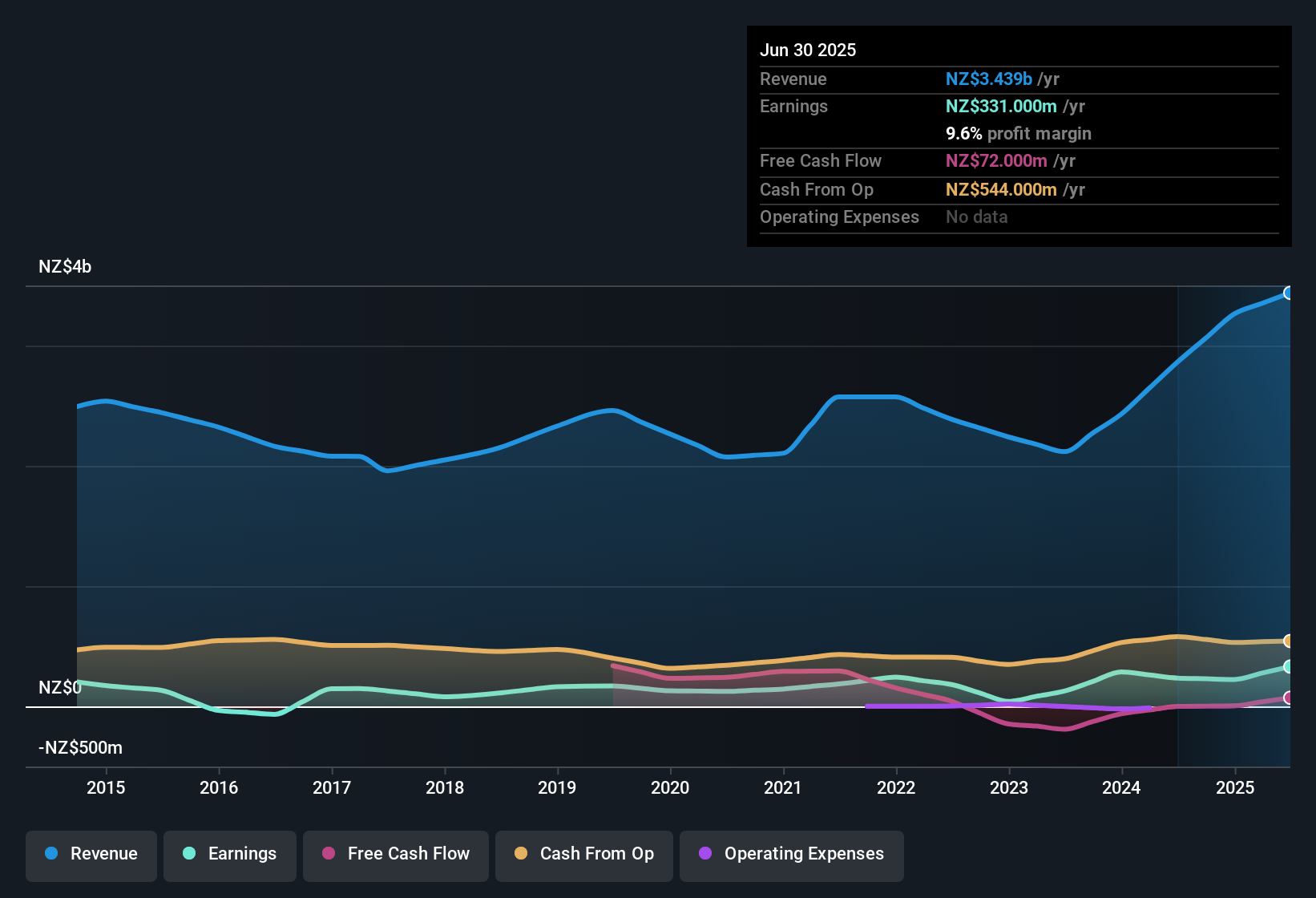The width and height of the screenshot is (1316, 898).
Task: Select the Earnings endpoint marker on the chart
Action: (1289, 666)
